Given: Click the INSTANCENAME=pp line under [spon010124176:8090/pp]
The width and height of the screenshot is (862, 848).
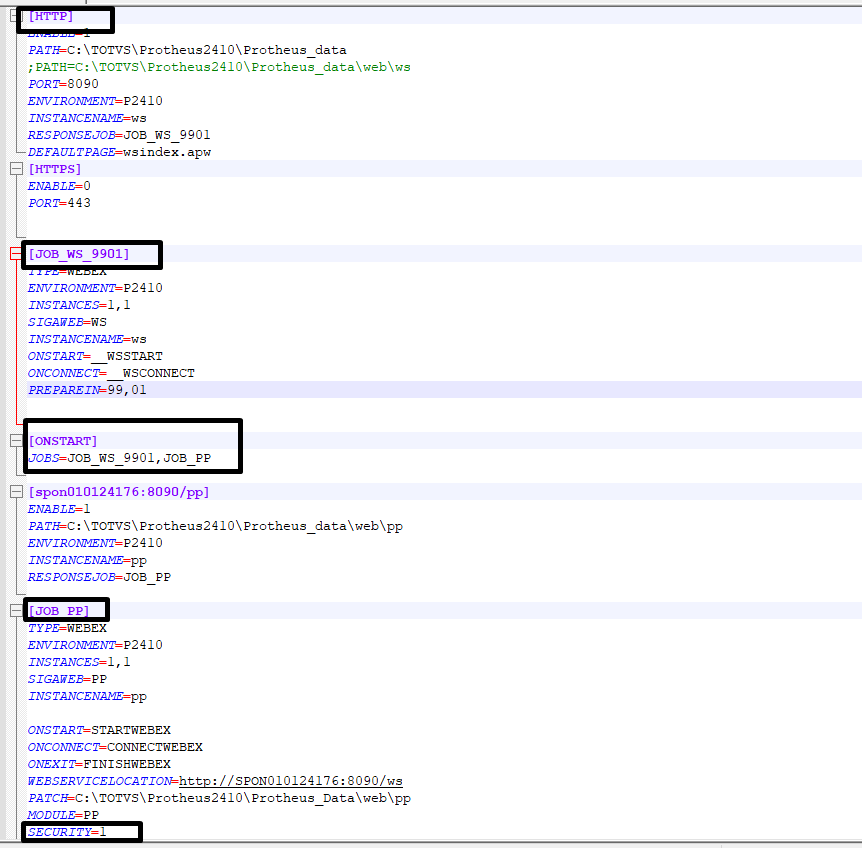Looking at the screenshot, I should point(87,560).
